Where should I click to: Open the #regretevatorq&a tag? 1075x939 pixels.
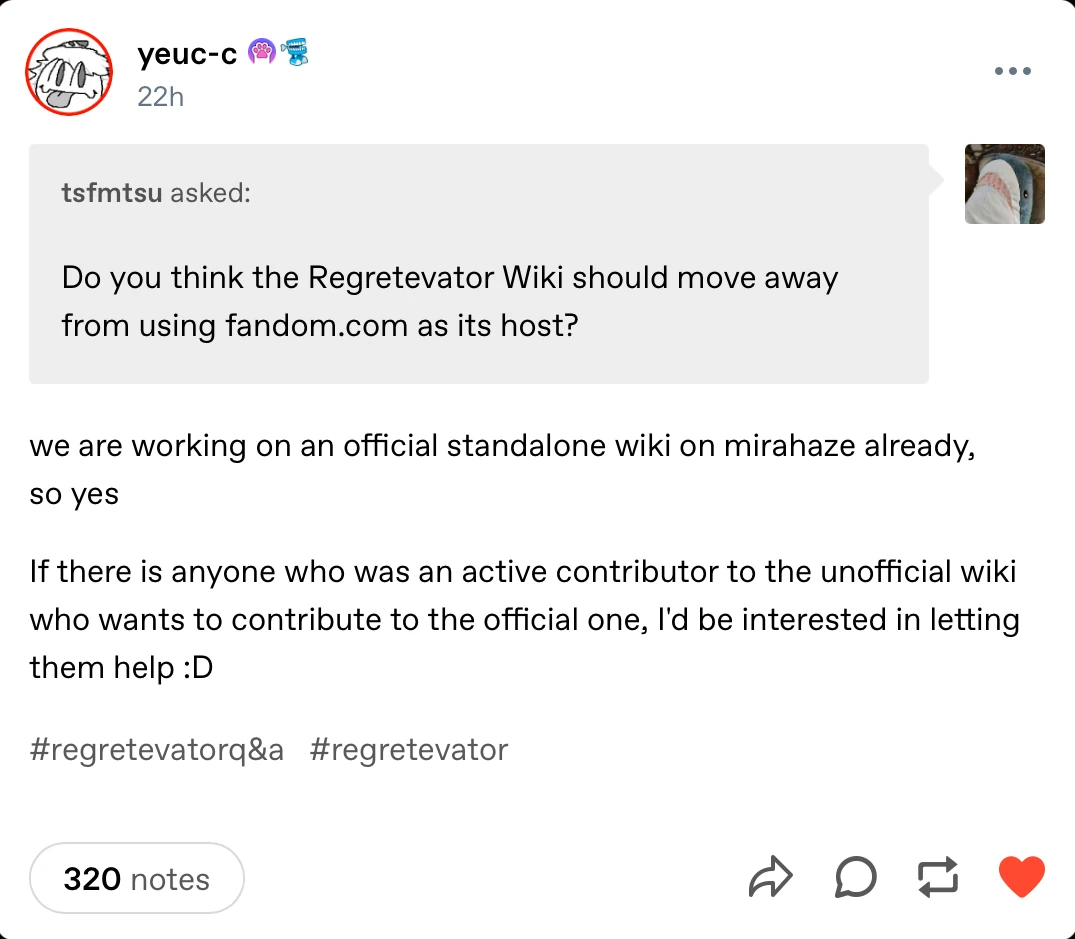click(x=156, y=749)
